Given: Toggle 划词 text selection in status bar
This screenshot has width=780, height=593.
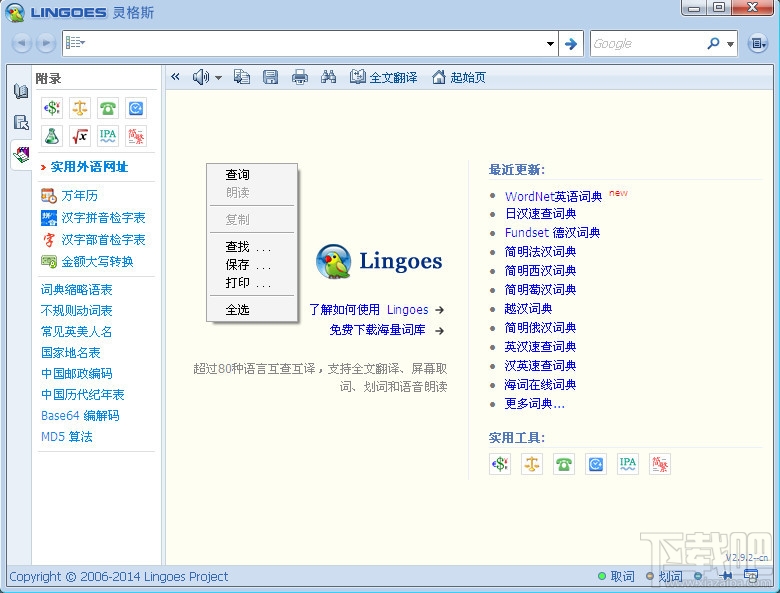Looking at the screenshot, I should click(664, 576).
